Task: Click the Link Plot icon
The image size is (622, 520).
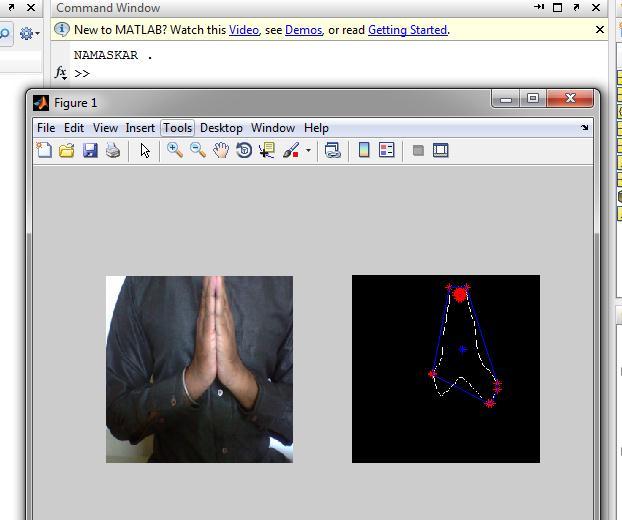Action: (x=332, y=151)
